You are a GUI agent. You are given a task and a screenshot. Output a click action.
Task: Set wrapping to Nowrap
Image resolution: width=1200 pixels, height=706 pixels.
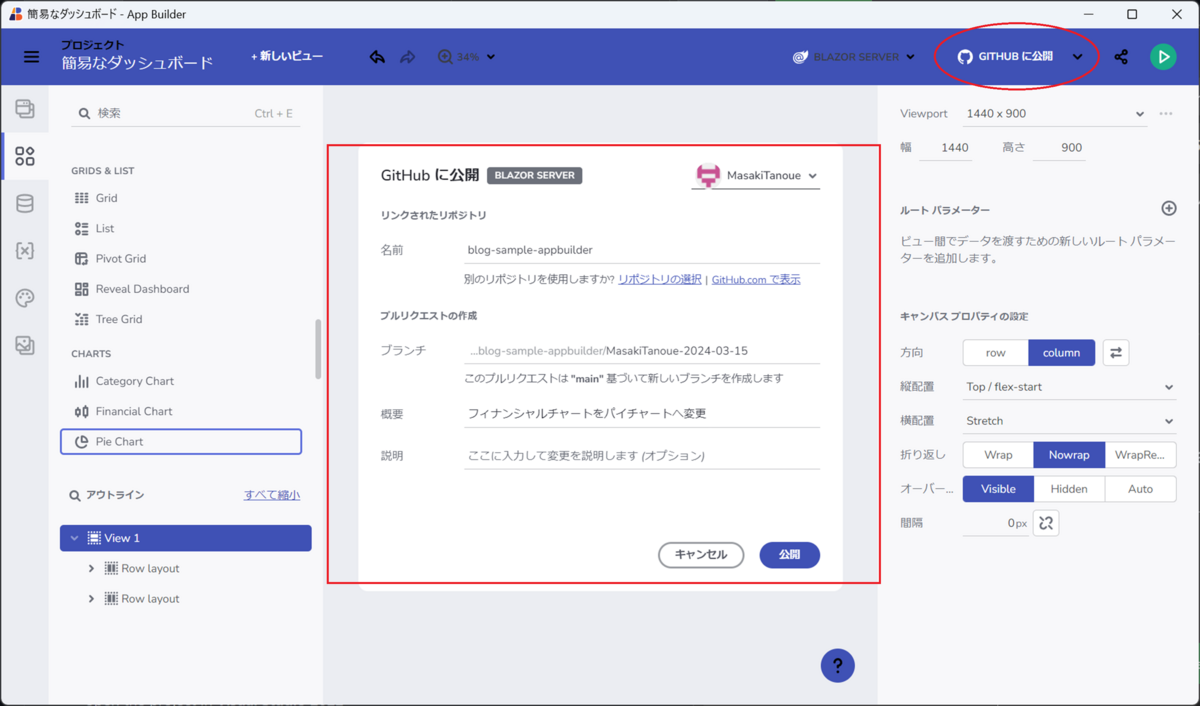tap(1069, 454)
